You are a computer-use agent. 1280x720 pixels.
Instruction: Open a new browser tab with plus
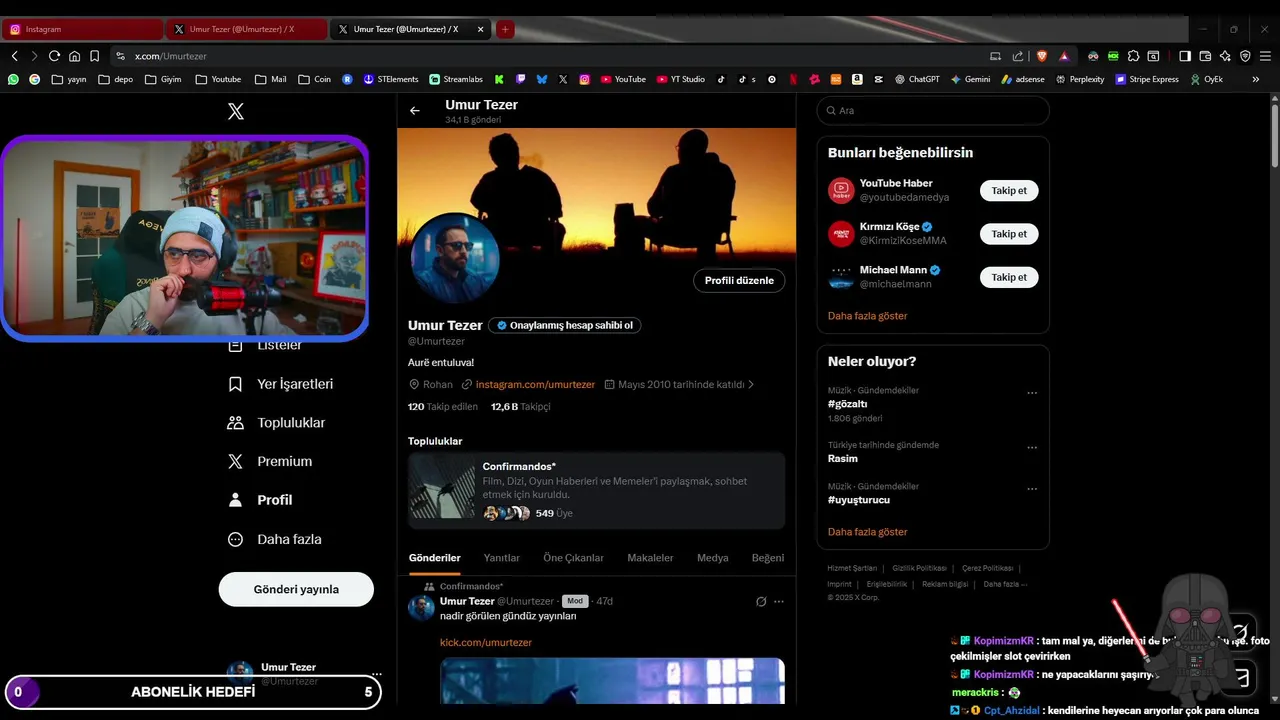[x=505, y=29]
